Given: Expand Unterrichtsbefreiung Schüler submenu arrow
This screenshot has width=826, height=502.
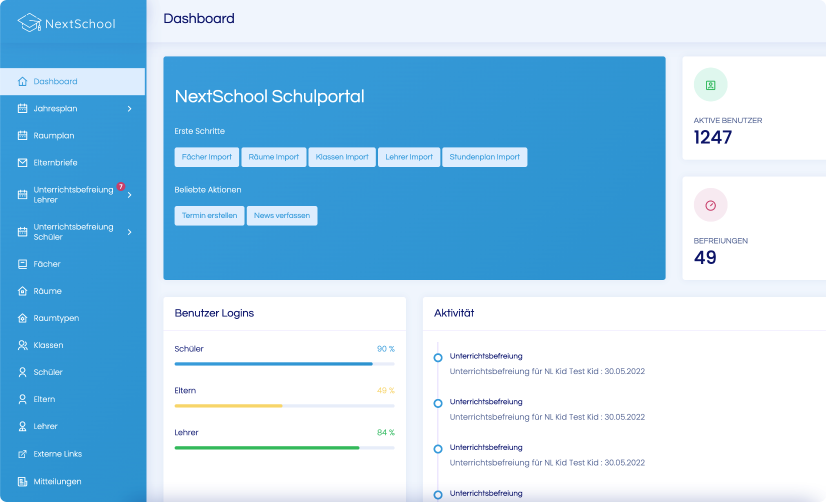Looking at the screenshot, I should click(x=129, y=232).
